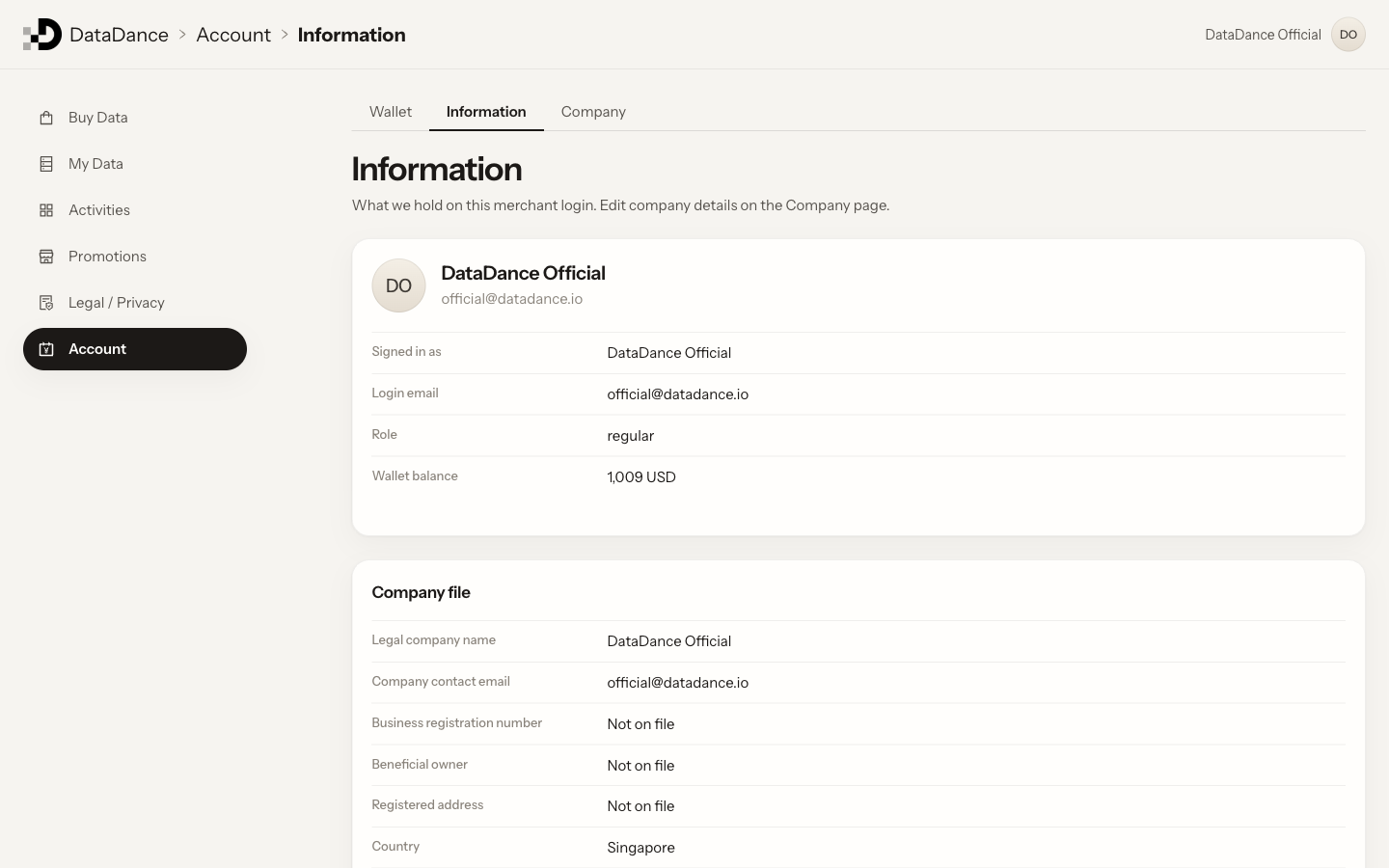Click the Promotions storefront icon

[46, 257]
